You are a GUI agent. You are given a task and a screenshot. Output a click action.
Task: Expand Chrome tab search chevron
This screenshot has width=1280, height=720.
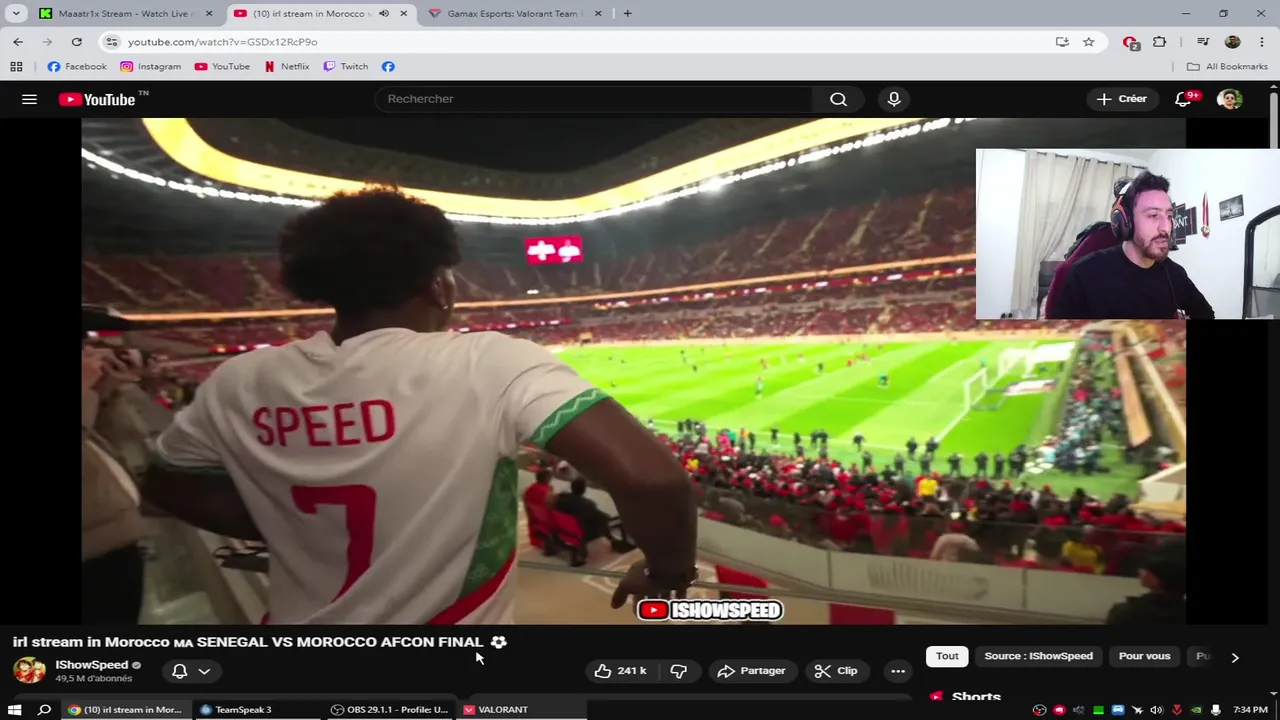point(15,13)
